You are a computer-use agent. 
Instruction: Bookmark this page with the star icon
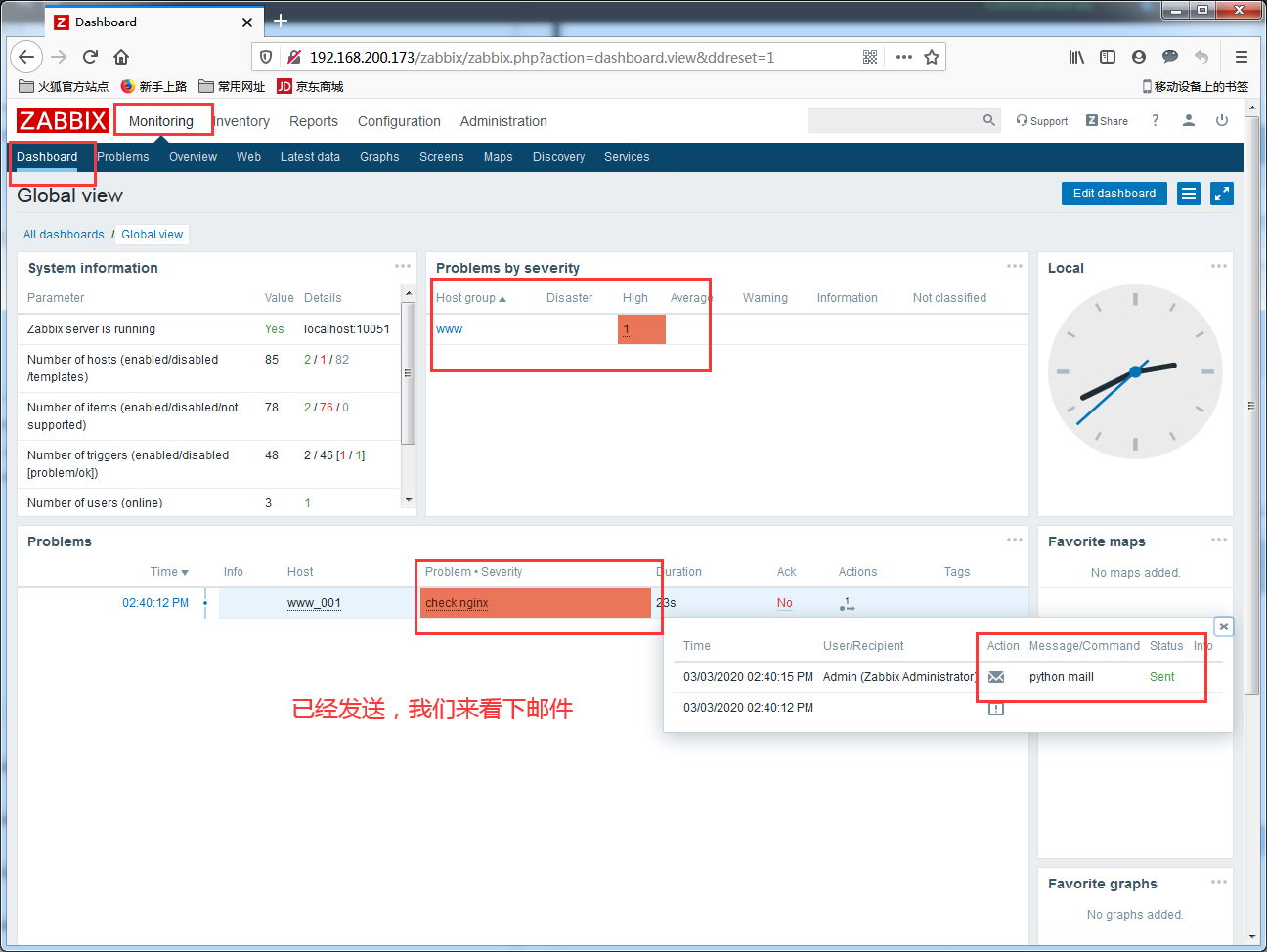[x=932, y=57]
